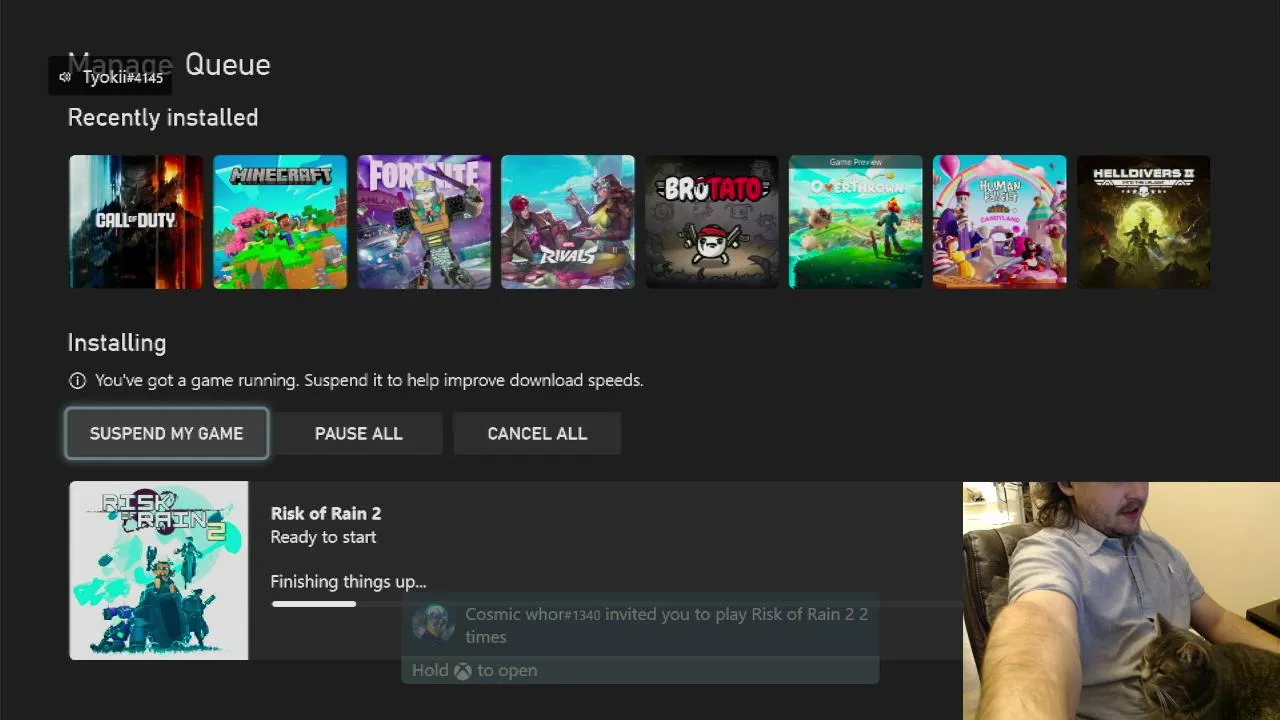The image size is (1280, 720).
Task: Click the Tyokii#4145 voice overlay name
Action: tap(123, 77)
